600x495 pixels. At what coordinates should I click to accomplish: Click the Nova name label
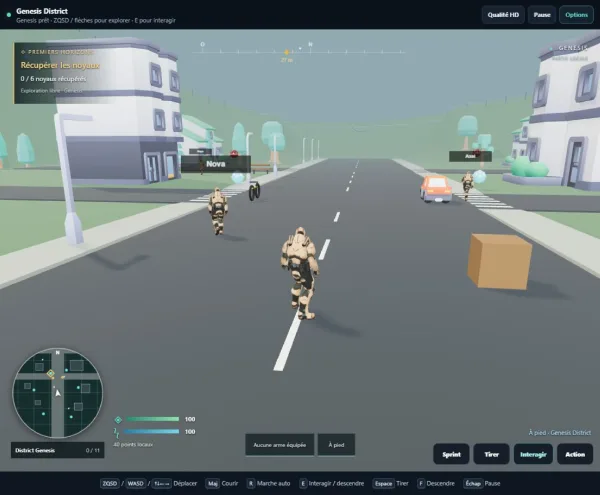click(216, 164)
